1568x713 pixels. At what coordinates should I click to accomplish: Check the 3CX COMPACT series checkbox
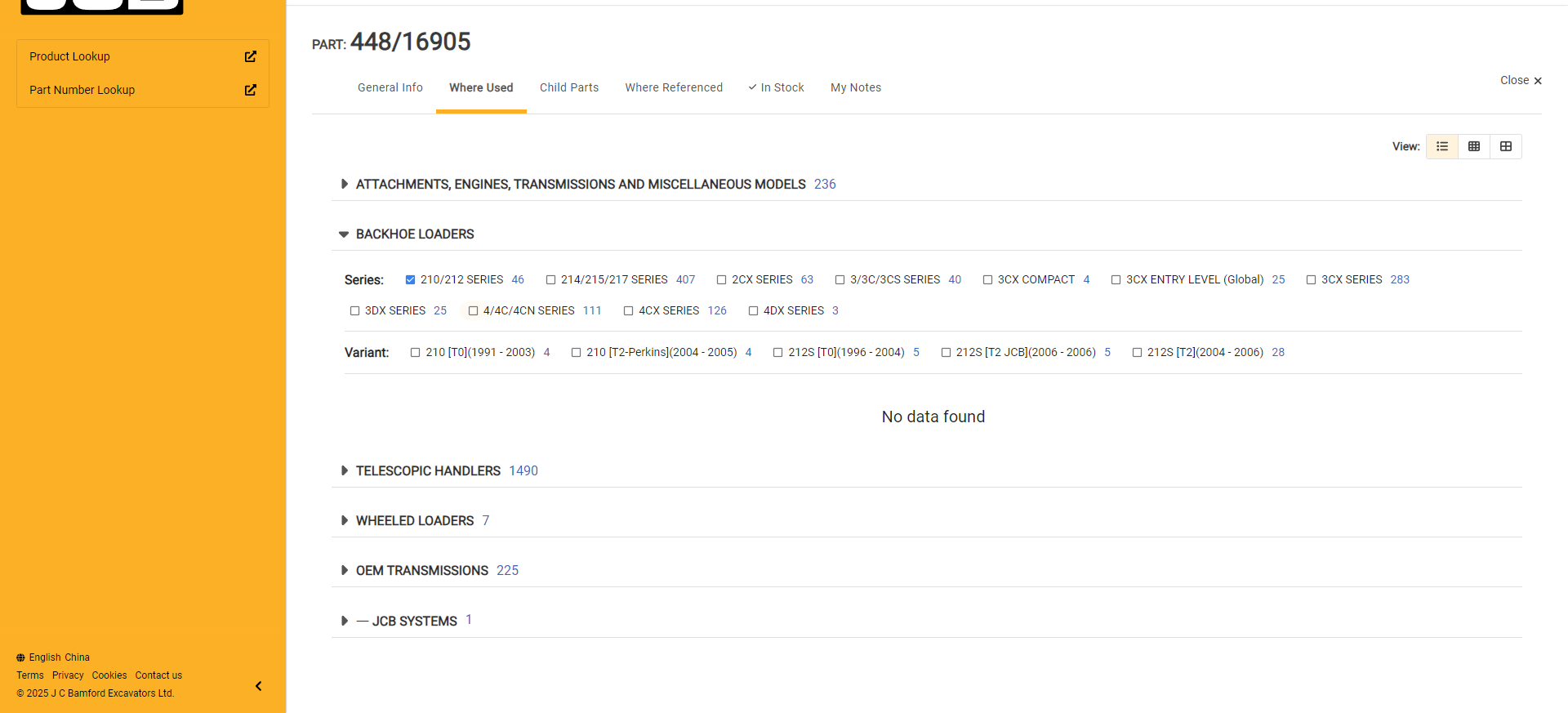coord(987,280)
